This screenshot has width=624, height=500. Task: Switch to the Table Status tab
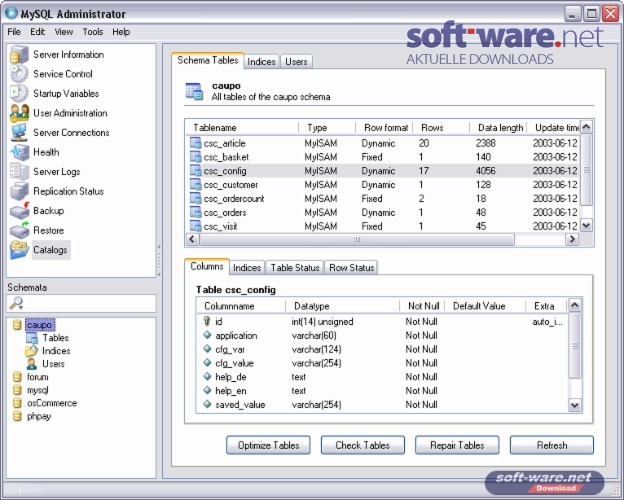point(295,268)
